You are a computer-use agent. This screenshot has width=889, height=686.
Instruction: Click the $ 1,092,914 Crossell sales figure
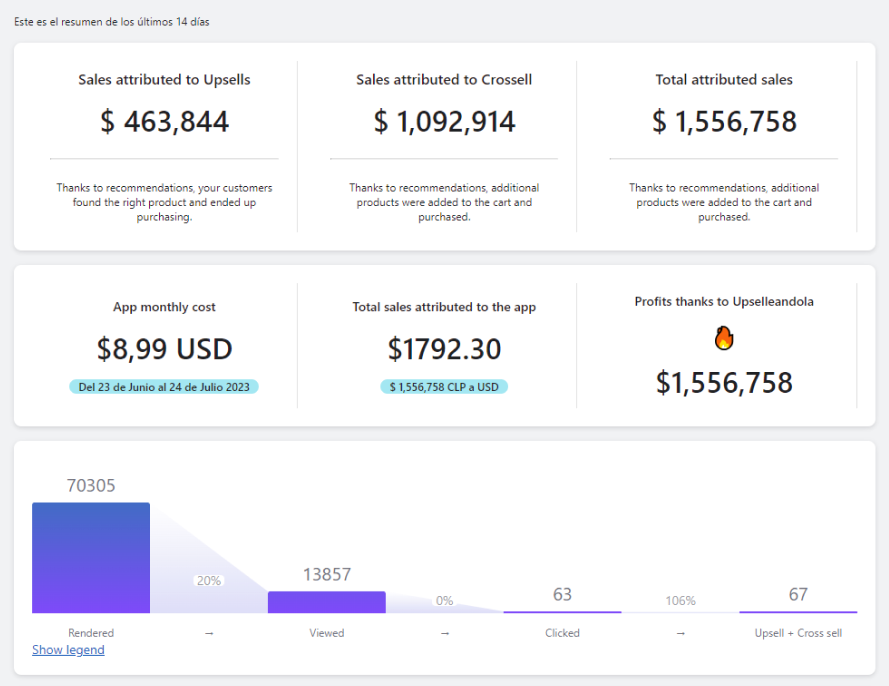click(x=444, y=122)
